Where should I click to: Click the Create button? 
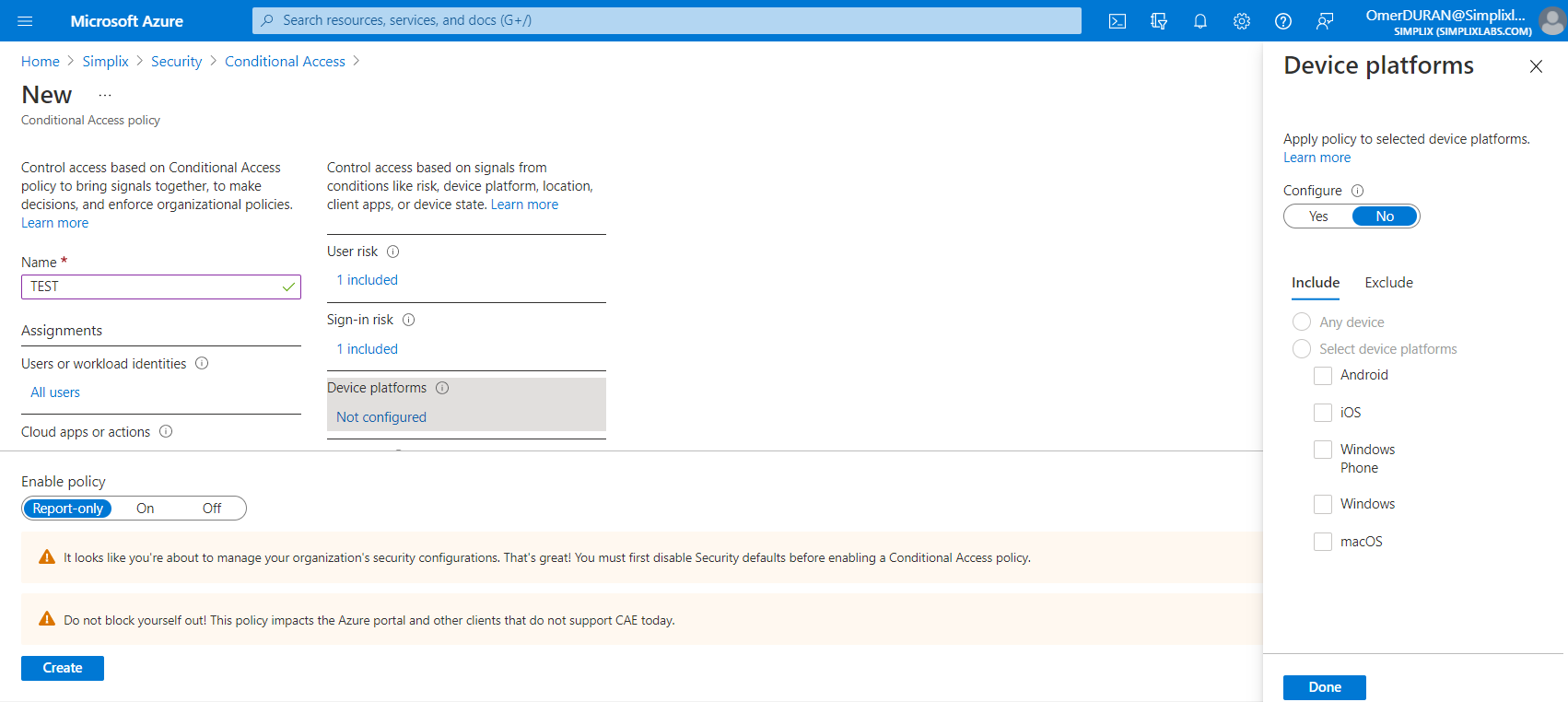(x=63, y=668)
